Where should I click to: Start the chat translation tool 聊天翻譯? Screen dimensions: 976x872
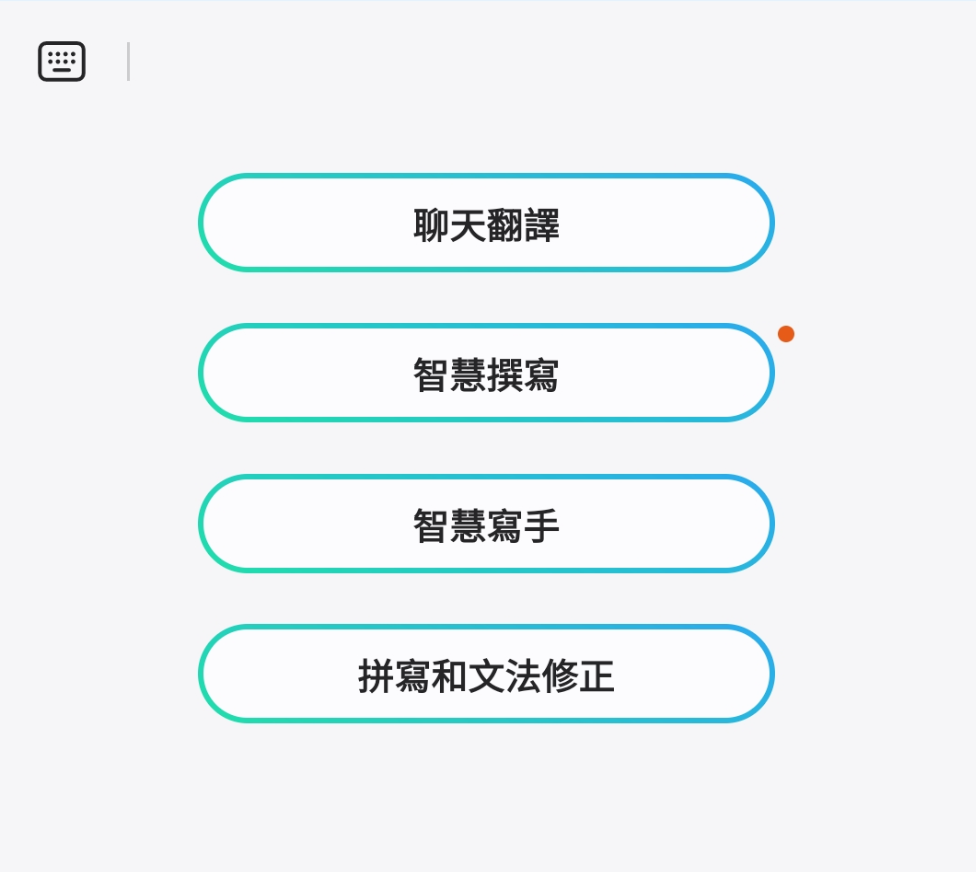[x=486, y=223]
